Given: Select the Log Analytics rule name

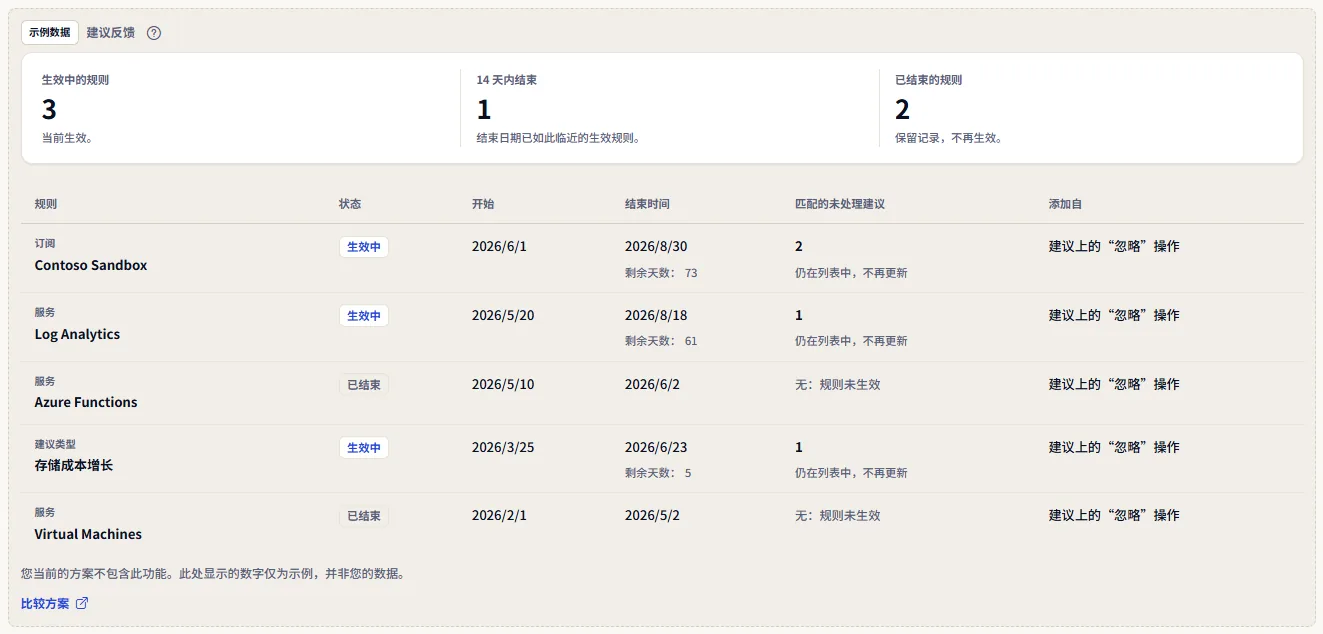Looking at the screenshot, I should (x=77, y=335).
